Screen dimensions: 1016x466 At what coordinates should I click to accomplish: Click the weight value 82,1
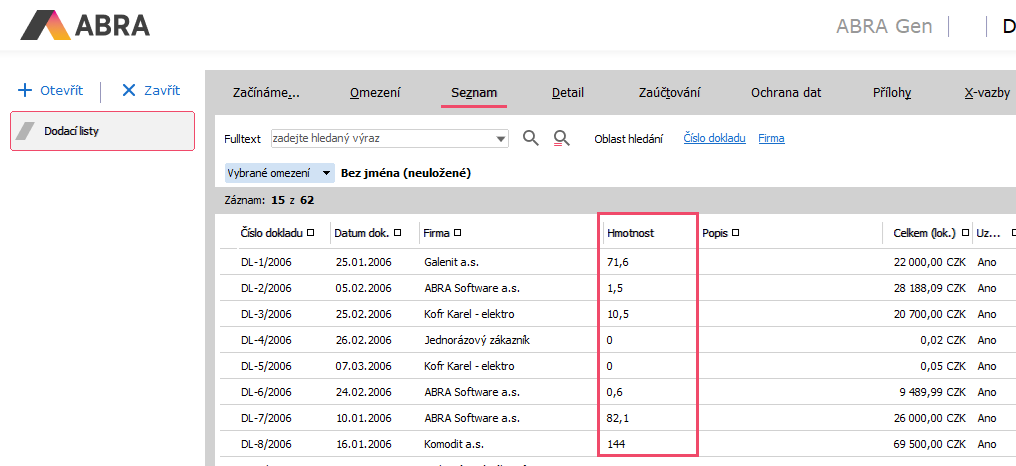pyautogui.click(x=618, y=418)
